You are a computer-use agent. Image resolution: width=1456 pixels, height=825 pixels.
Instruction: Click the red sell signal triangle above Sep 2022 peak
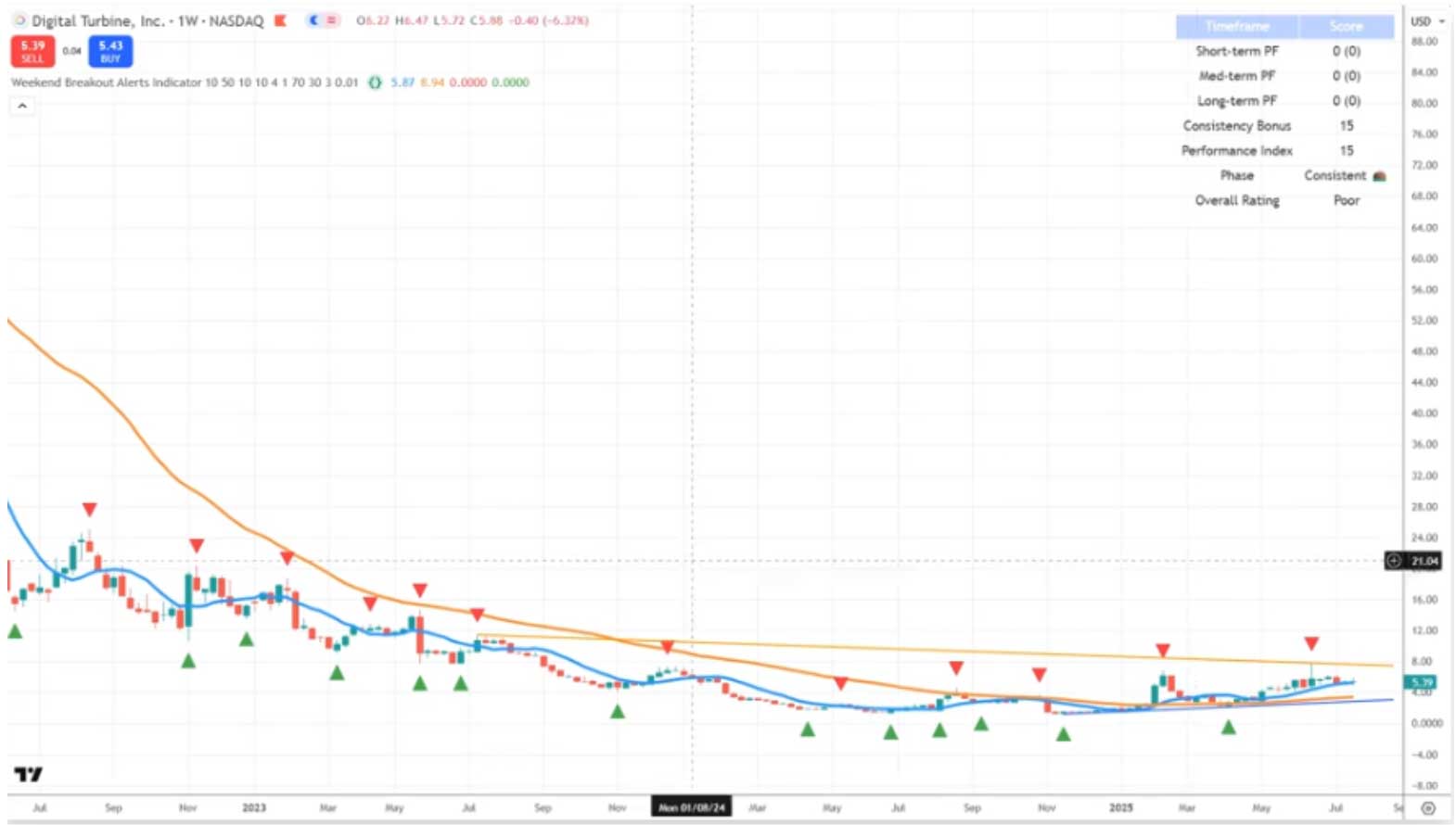[x=89, y=509]
